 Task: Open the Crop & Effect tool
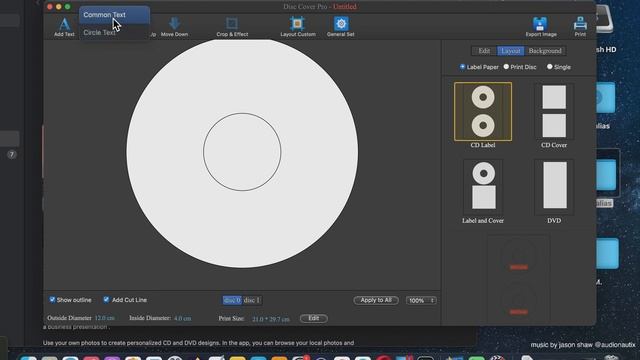232,27
